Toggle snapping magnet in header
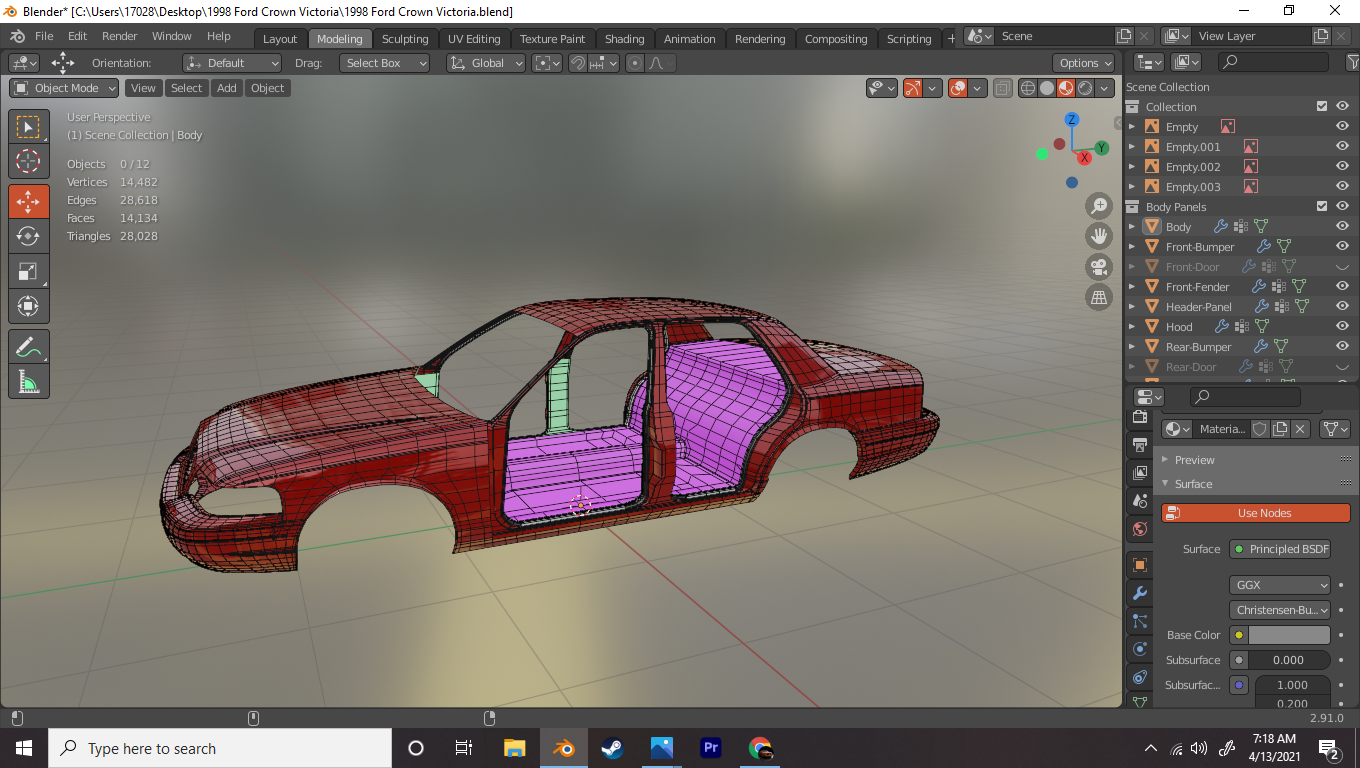 click(577, 63)
